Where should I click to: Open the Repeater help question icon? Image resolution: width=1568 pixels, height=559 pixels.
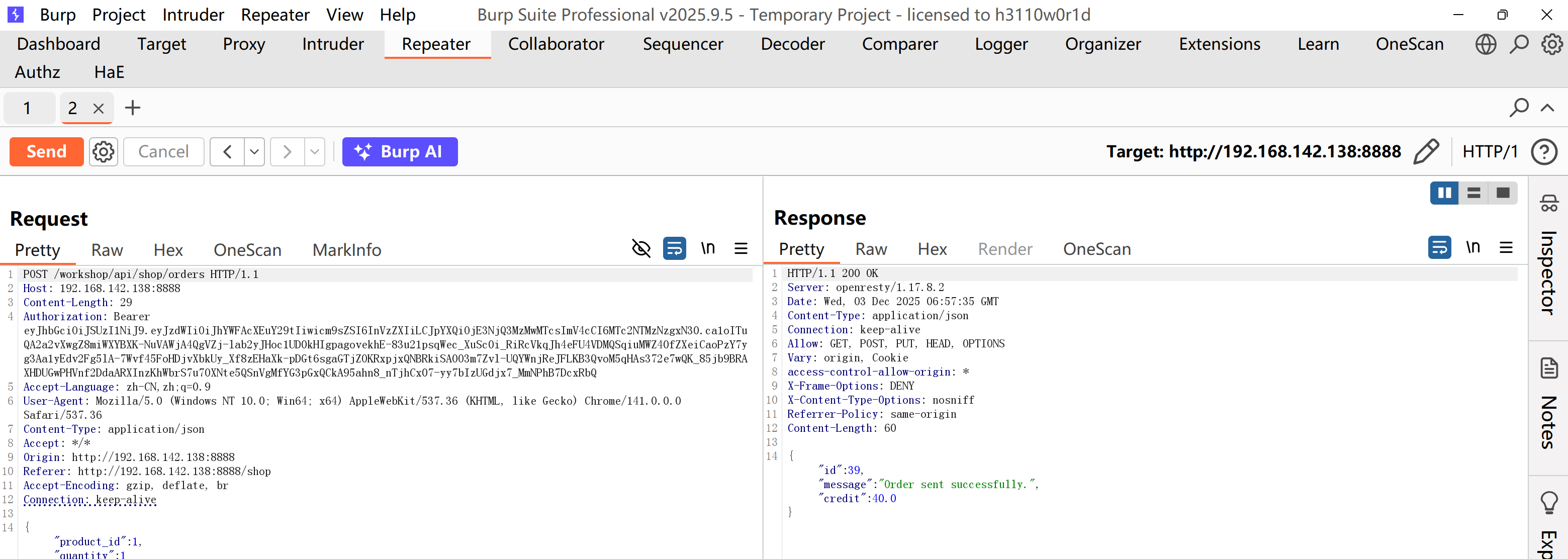(1544, 152)
